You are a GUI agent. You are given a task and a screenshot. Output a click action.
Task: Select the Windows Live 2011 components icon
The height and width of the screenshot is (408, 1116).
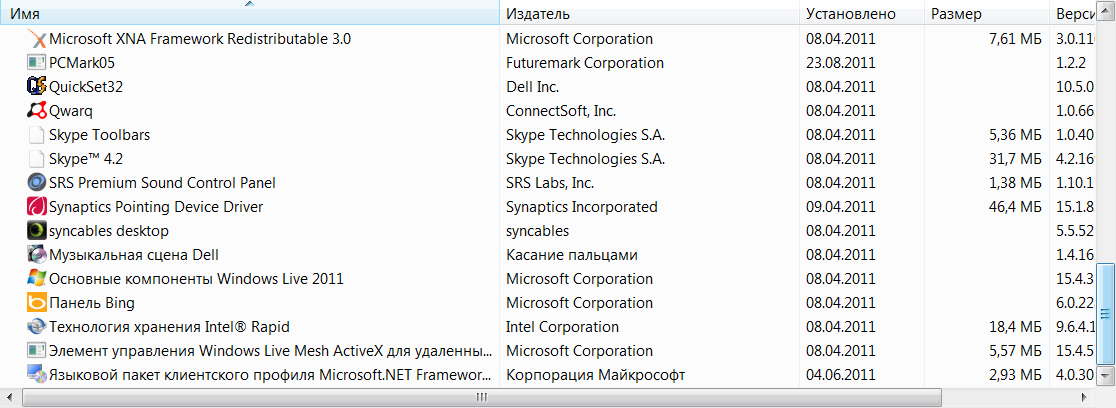[x=37, y=279]
